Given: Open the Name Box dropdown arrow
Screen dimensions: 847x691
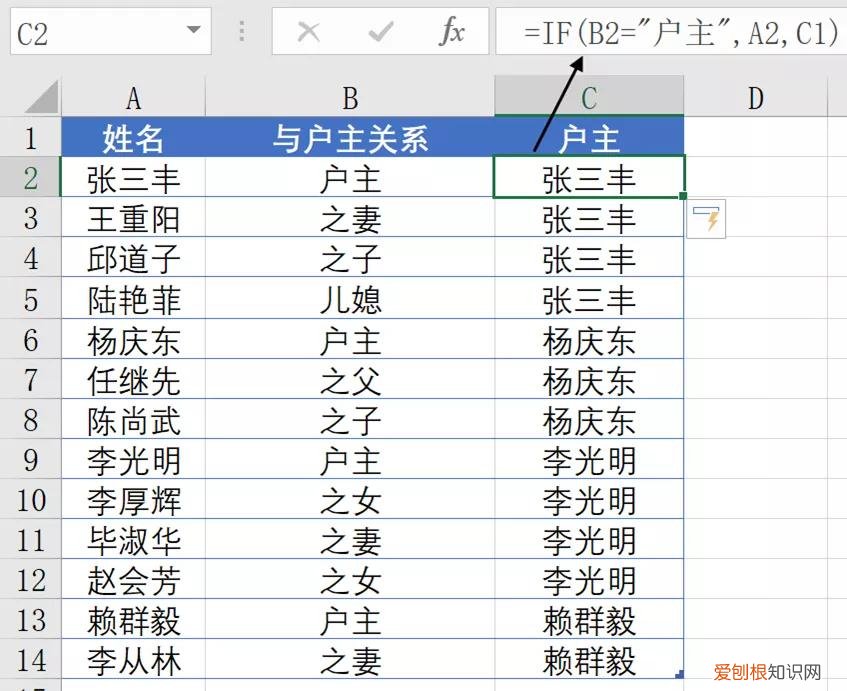Looking at the screenshot, I should tap(195, 31).
